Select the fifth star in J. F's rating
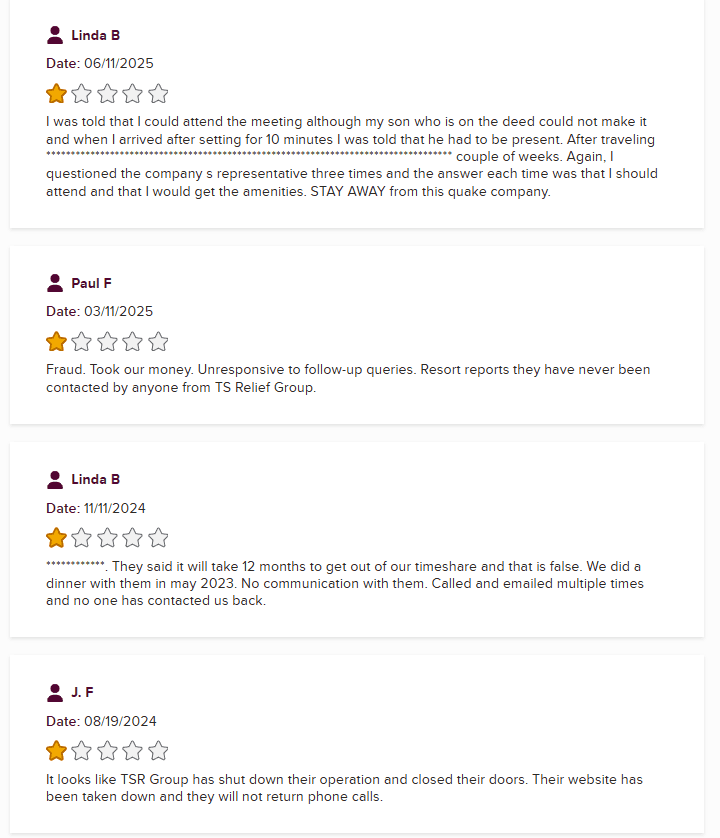Screen dimensions: 720x838 158,751
